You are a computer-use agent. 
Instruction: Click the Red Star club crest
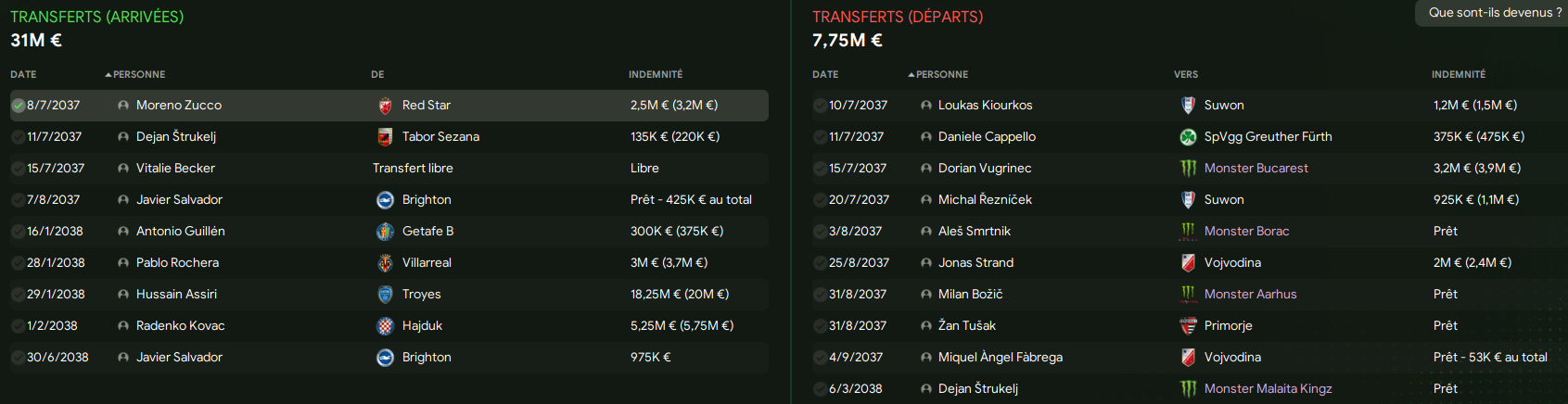pyautogui.click(x=385, y=106)
